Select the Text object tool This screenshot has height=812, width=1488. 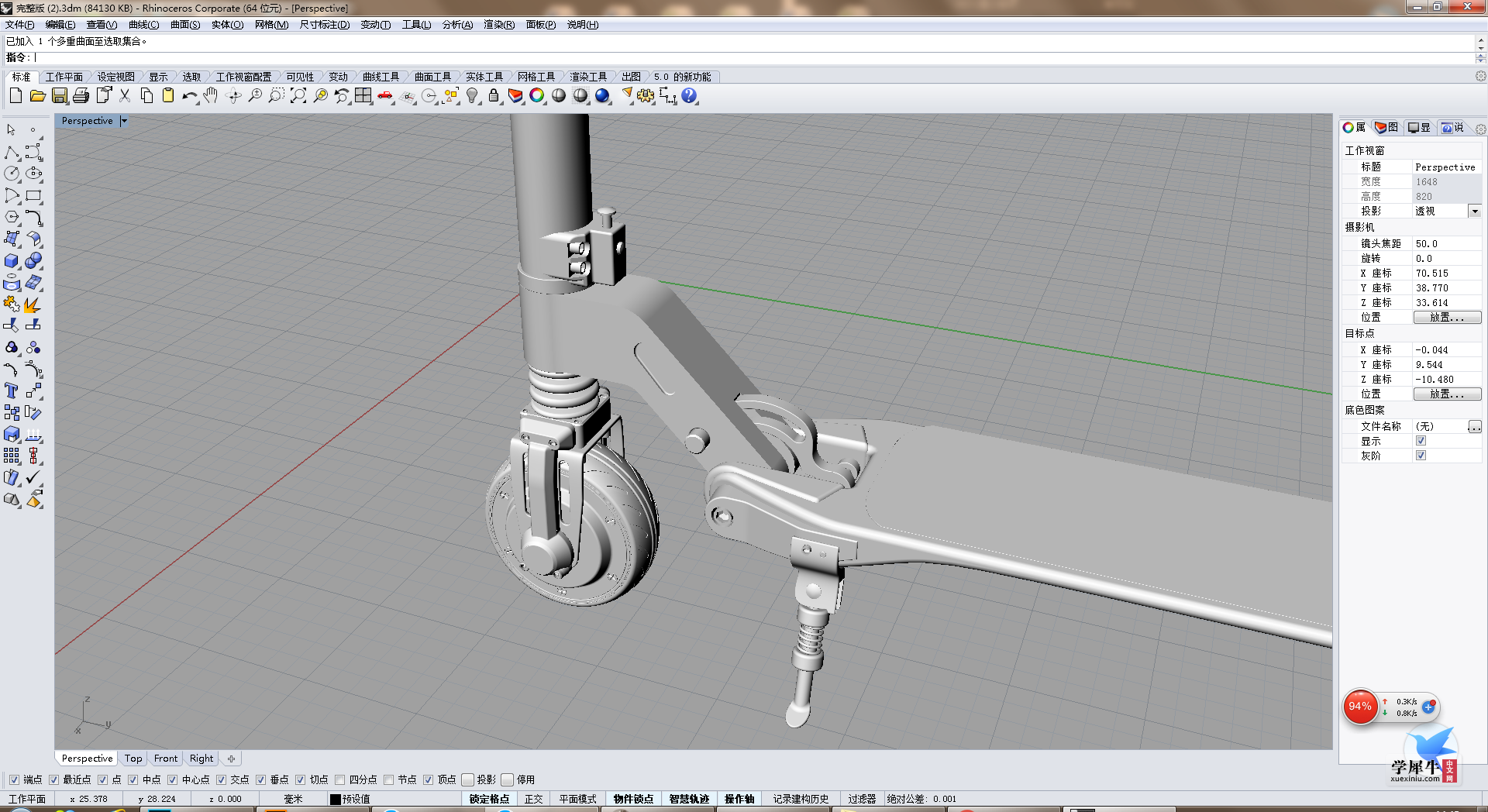[12, 391]
